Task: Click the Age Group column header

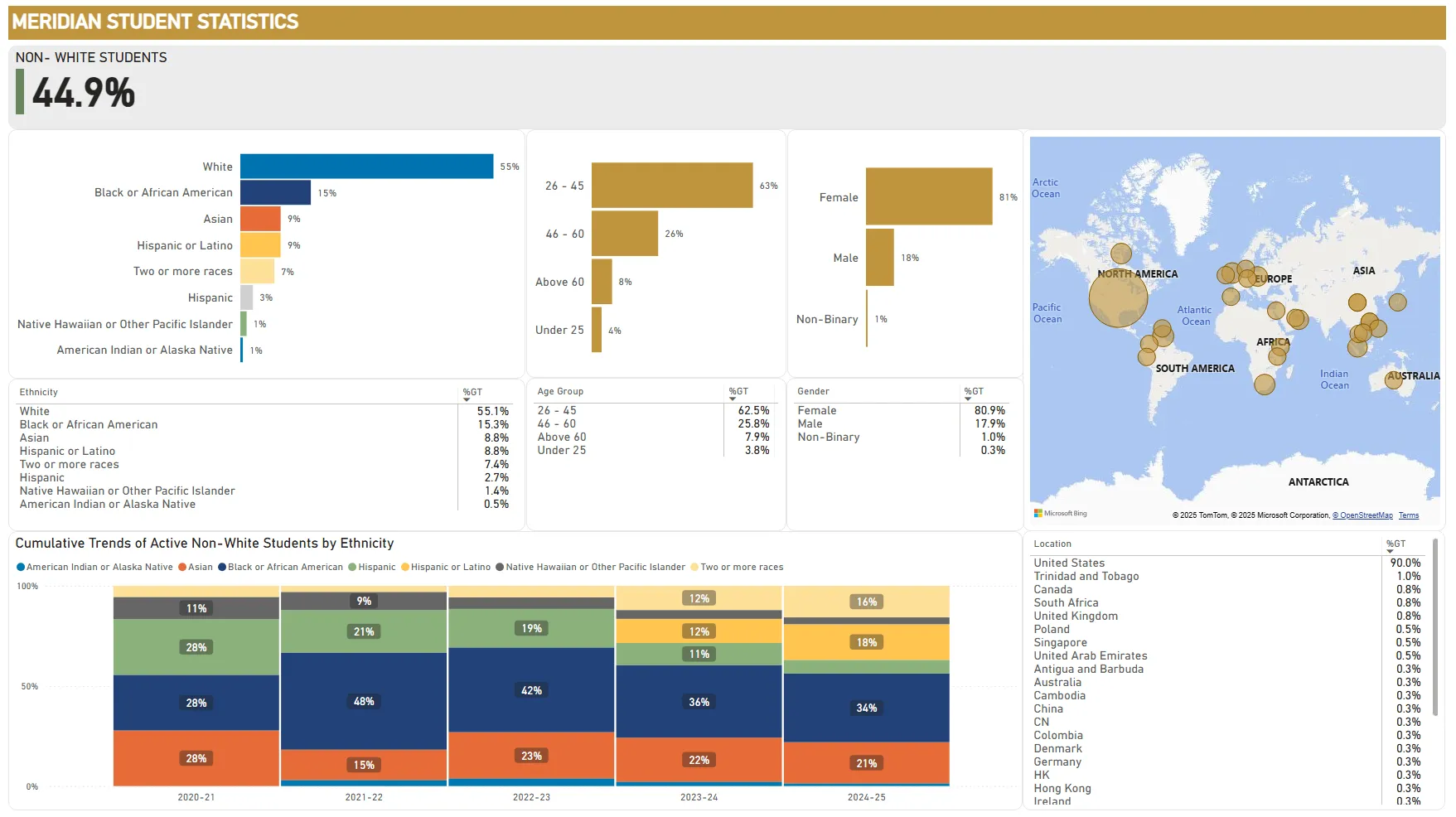Action: click(560, 392)
